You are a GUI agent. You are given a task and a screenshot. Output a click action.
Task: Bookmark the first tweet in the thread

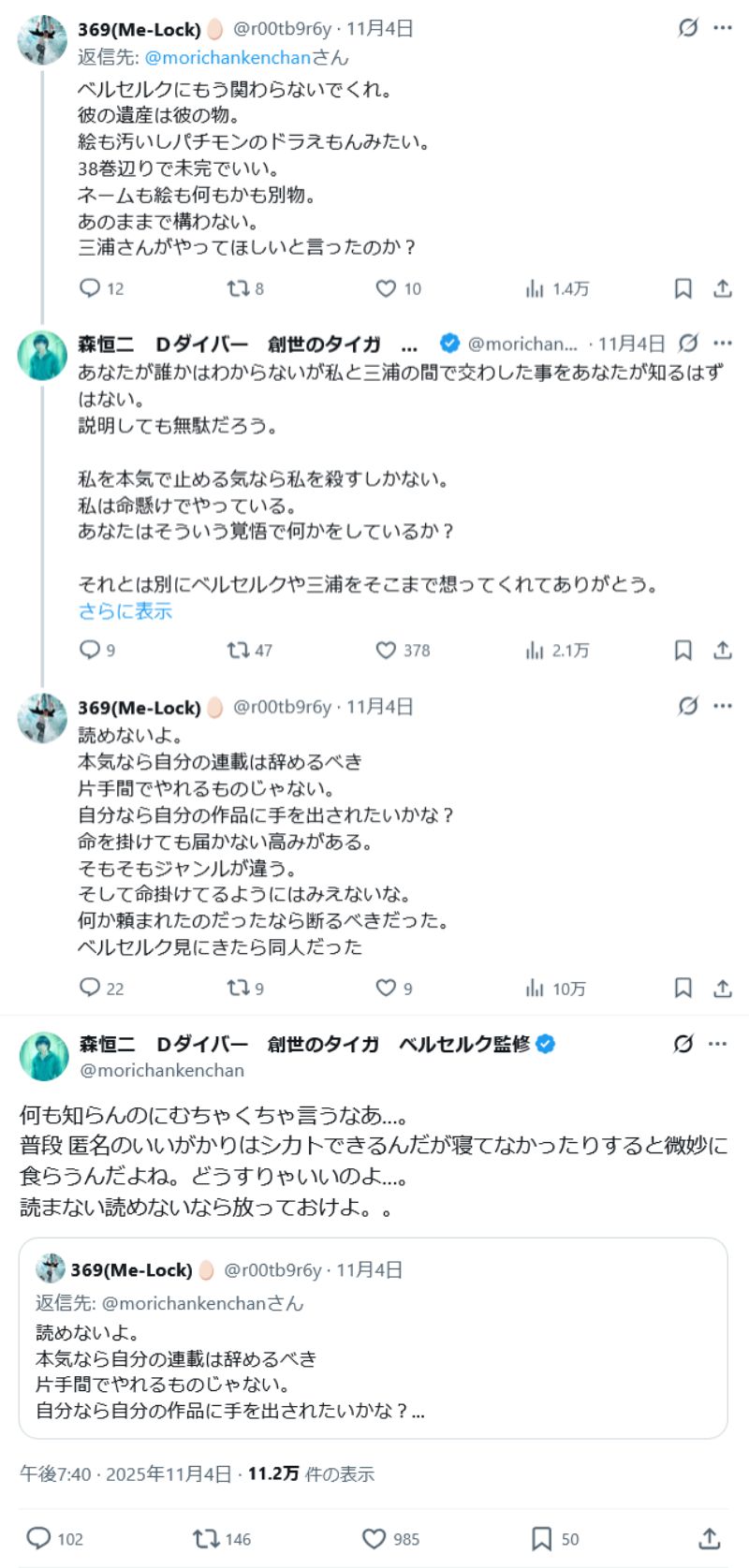point(683,288)
